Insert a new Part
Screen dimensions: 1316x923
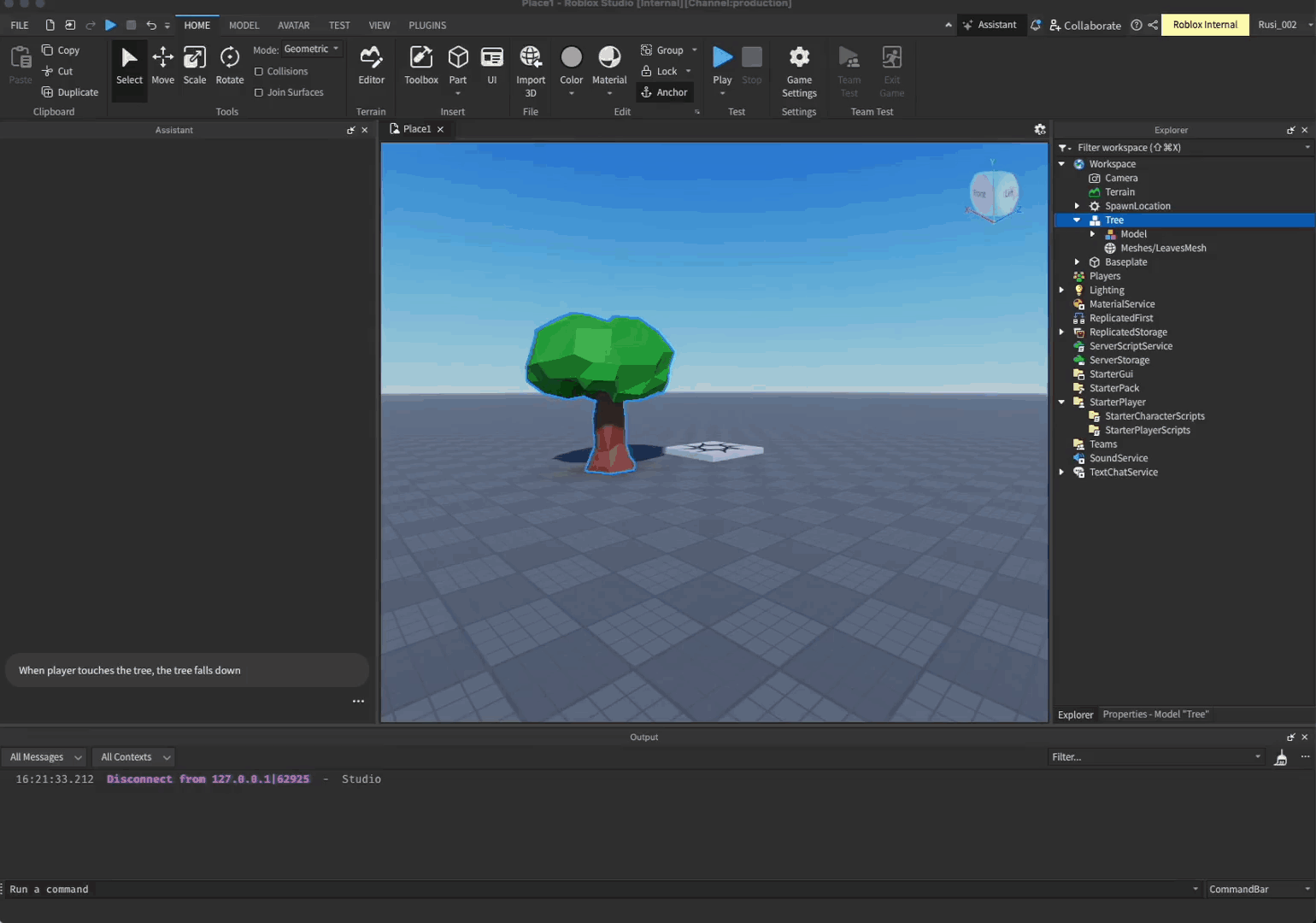point(458,64)
